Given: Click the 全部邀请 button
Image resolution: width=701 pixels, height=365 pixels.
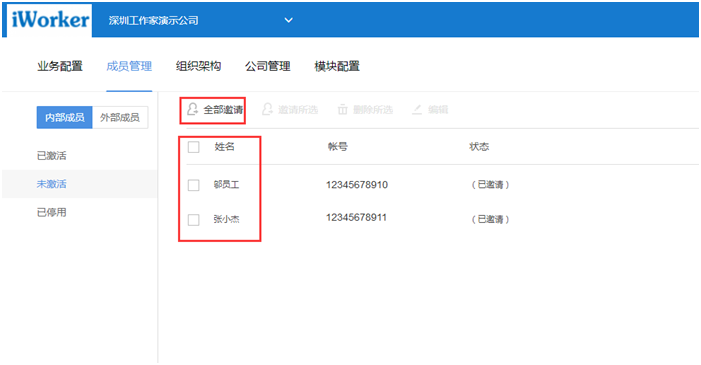Looking at the screenshot, I should [x=215, y=110].
